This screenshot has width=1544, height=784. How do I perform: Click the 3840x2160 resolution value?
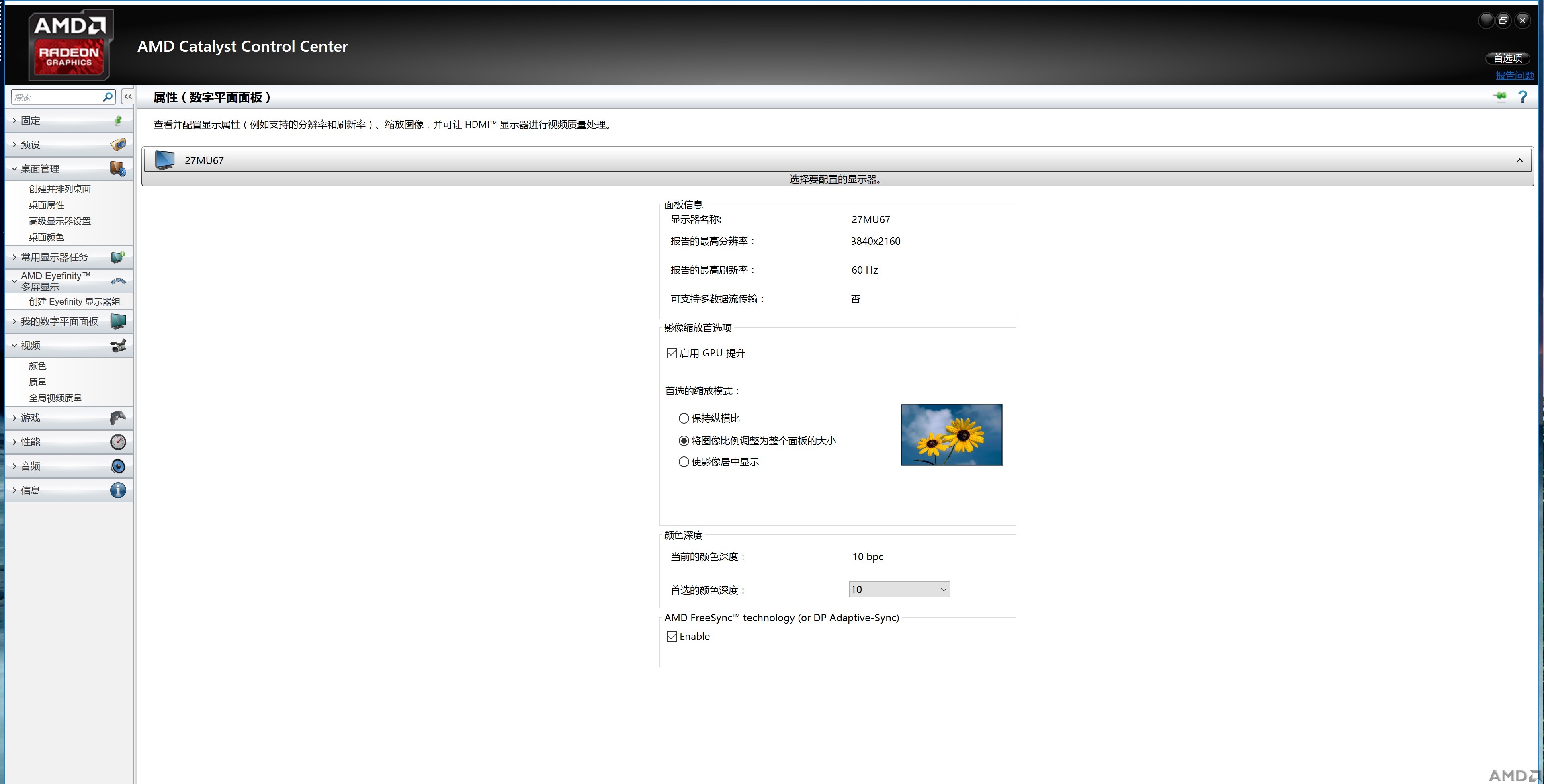tap(875, 241)
